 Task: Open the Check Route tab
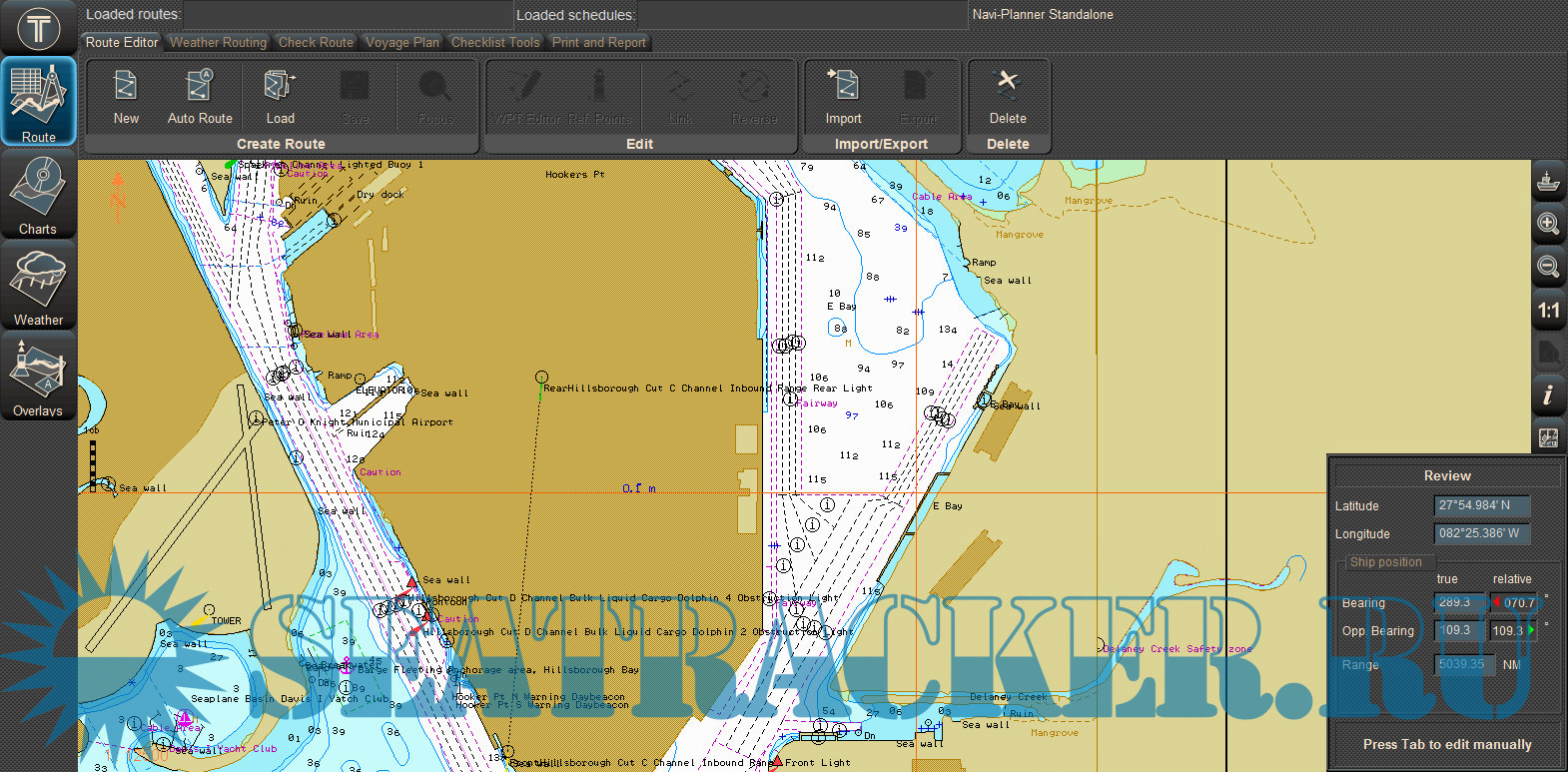pos(316,43)
